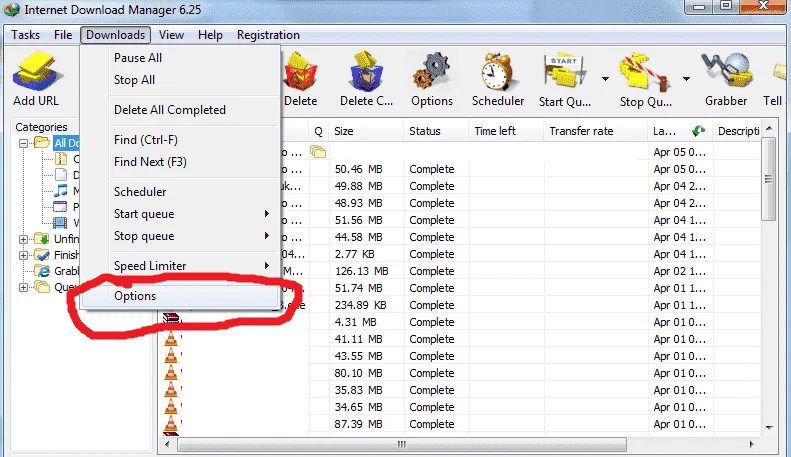Expand the Finished tree node
The image size is (791, 457).
(23, 255)
